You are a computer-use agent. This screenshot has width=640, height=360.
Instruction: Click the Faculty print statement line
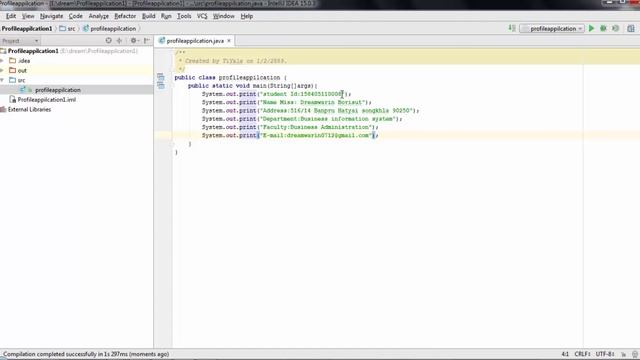pos(290,127)
